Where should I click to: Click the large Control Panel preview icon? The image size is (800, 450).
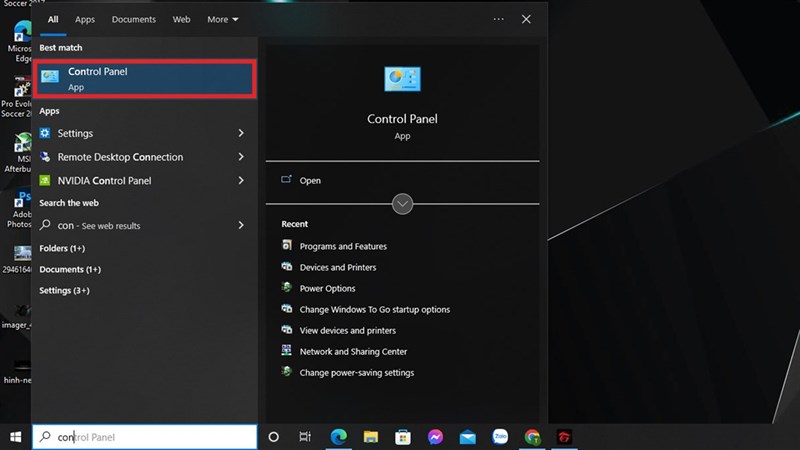pos(403,79)
